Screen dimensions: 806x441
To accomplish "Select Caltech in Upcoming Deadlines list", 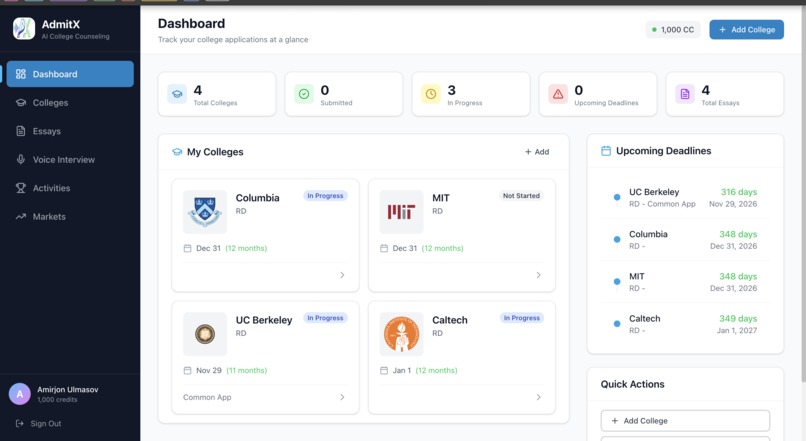I will pos(687,324).
